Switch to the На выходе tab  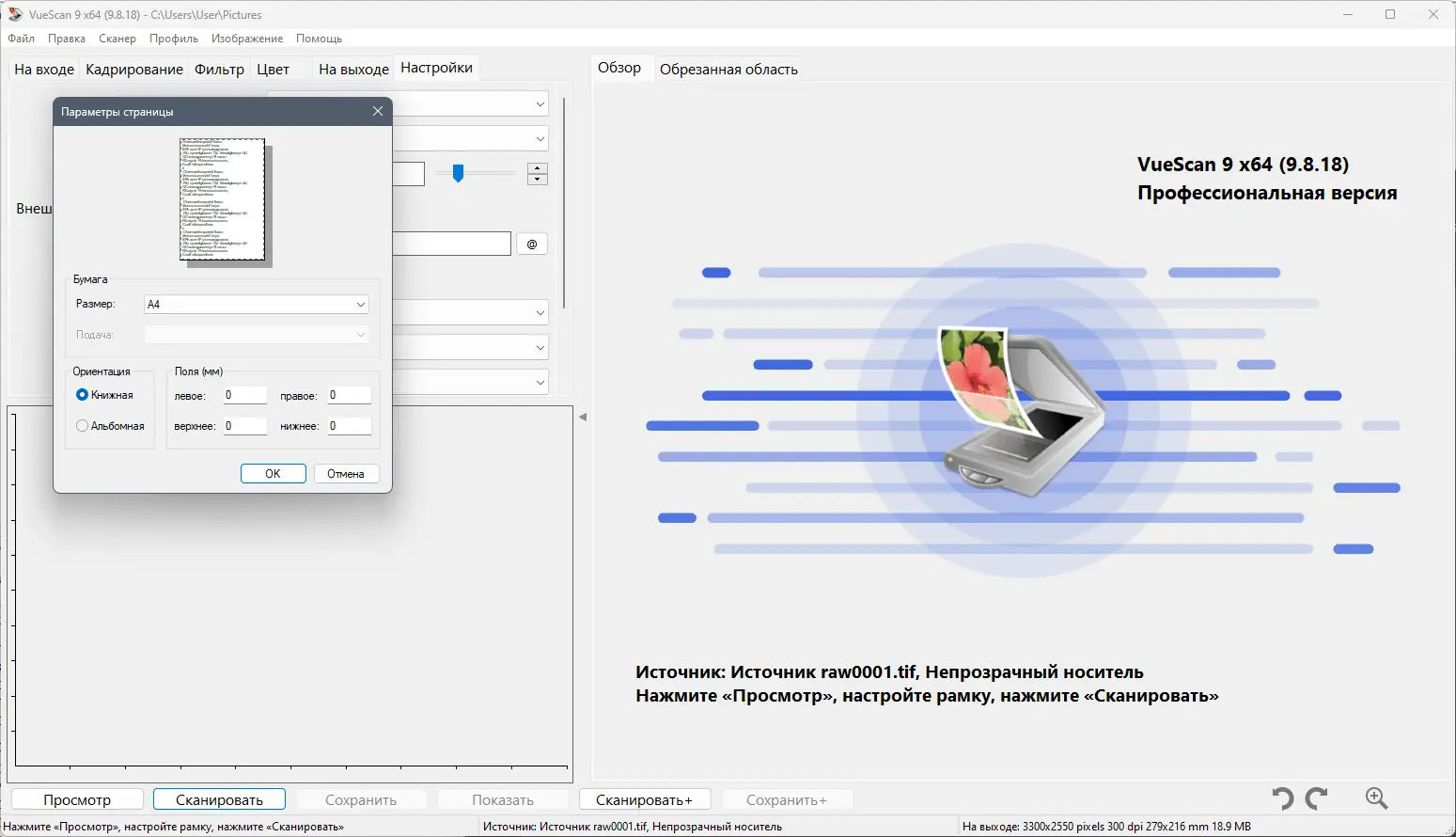[x=353, y=69]
